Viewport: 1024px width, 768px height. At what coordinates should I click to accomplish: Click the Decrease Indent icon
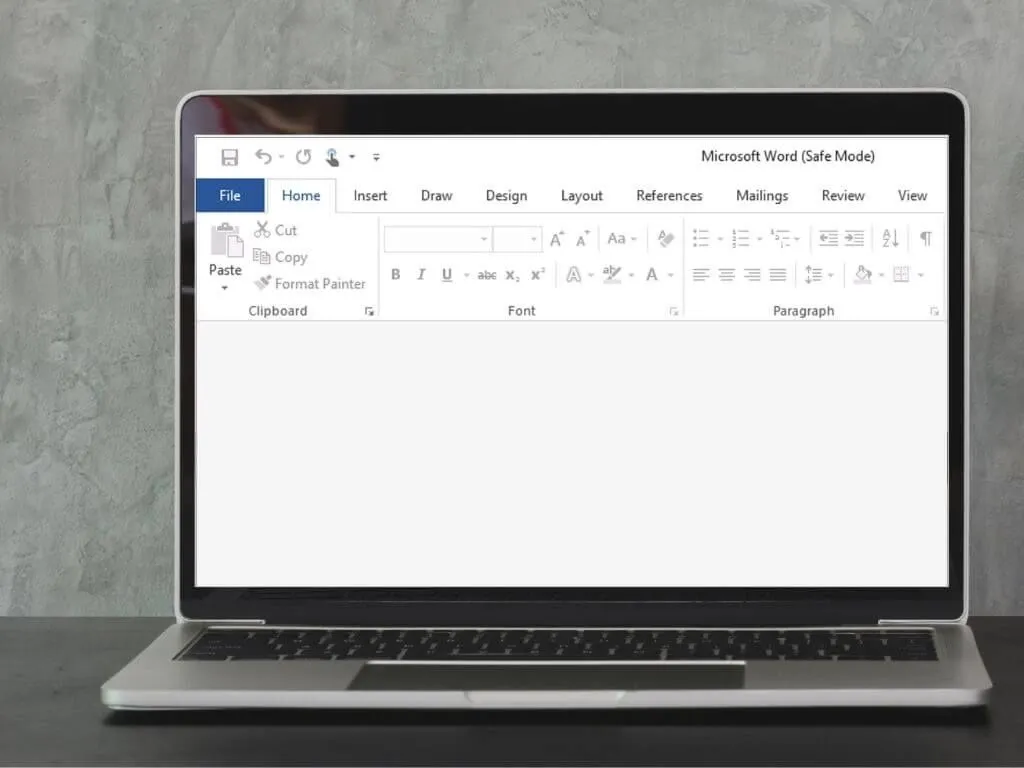tap(829, 238)
